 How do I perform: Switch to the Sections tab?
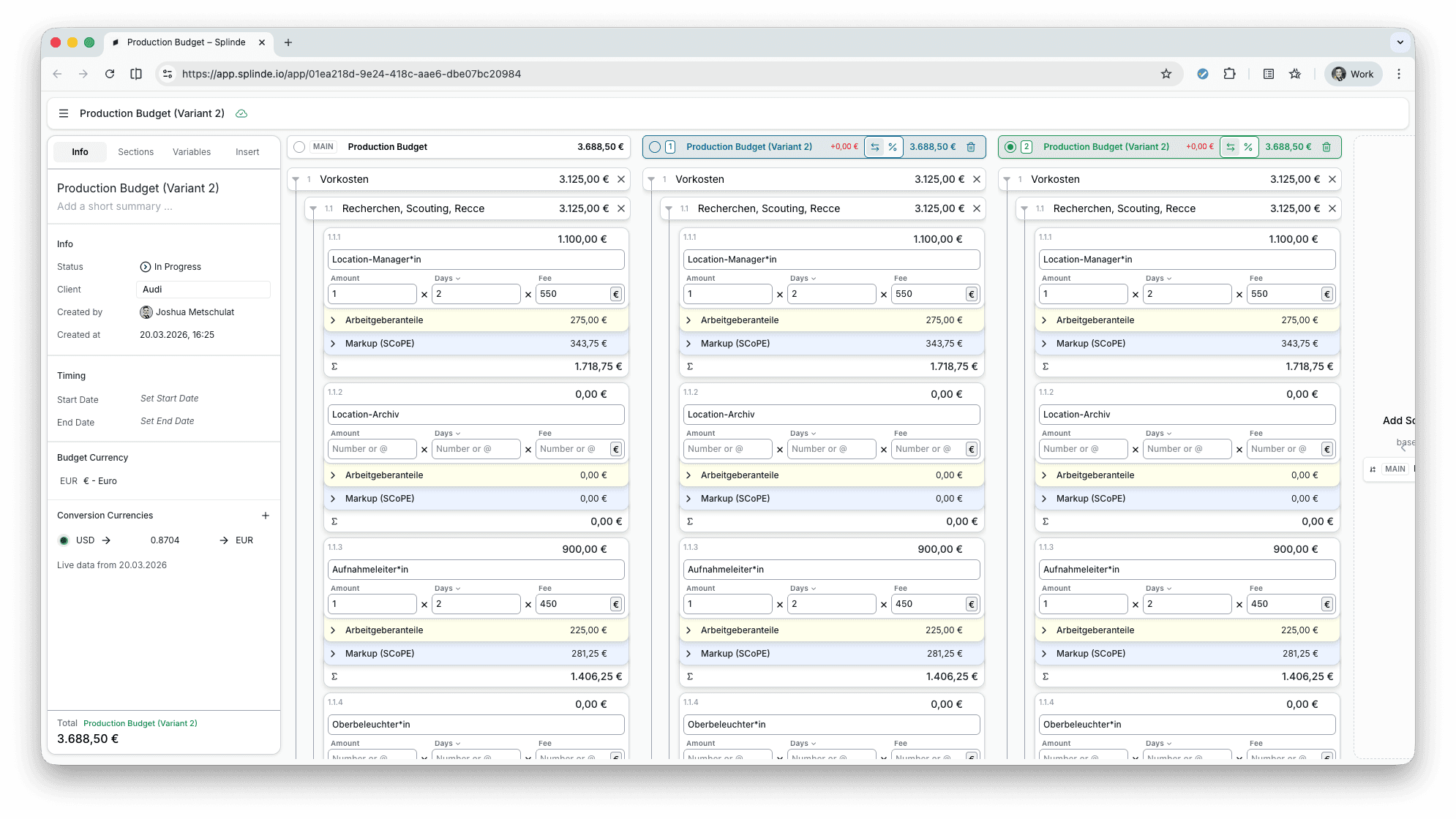pos(135,152)
